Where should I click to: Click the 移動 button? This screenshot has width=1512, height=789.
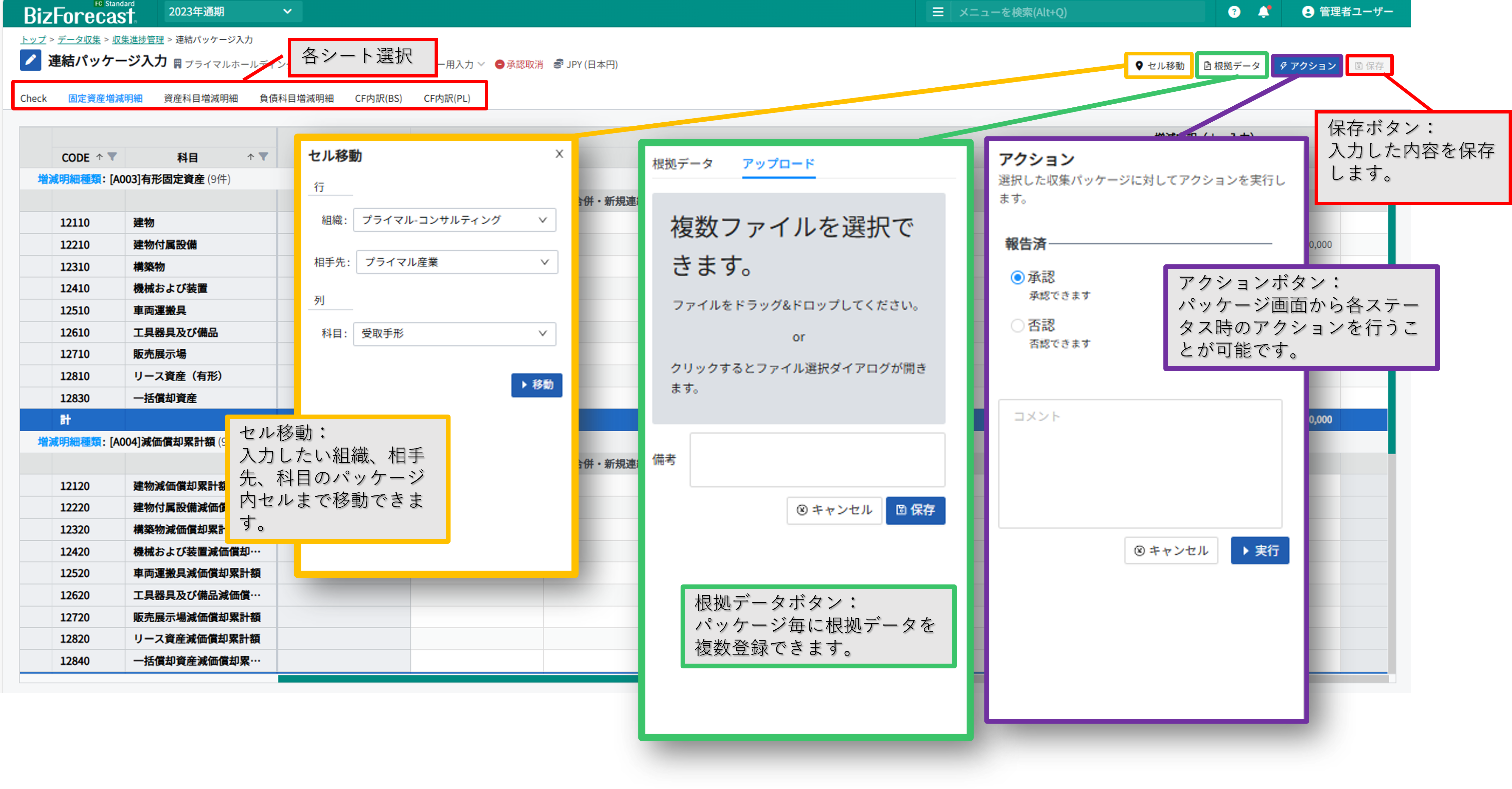537,385
